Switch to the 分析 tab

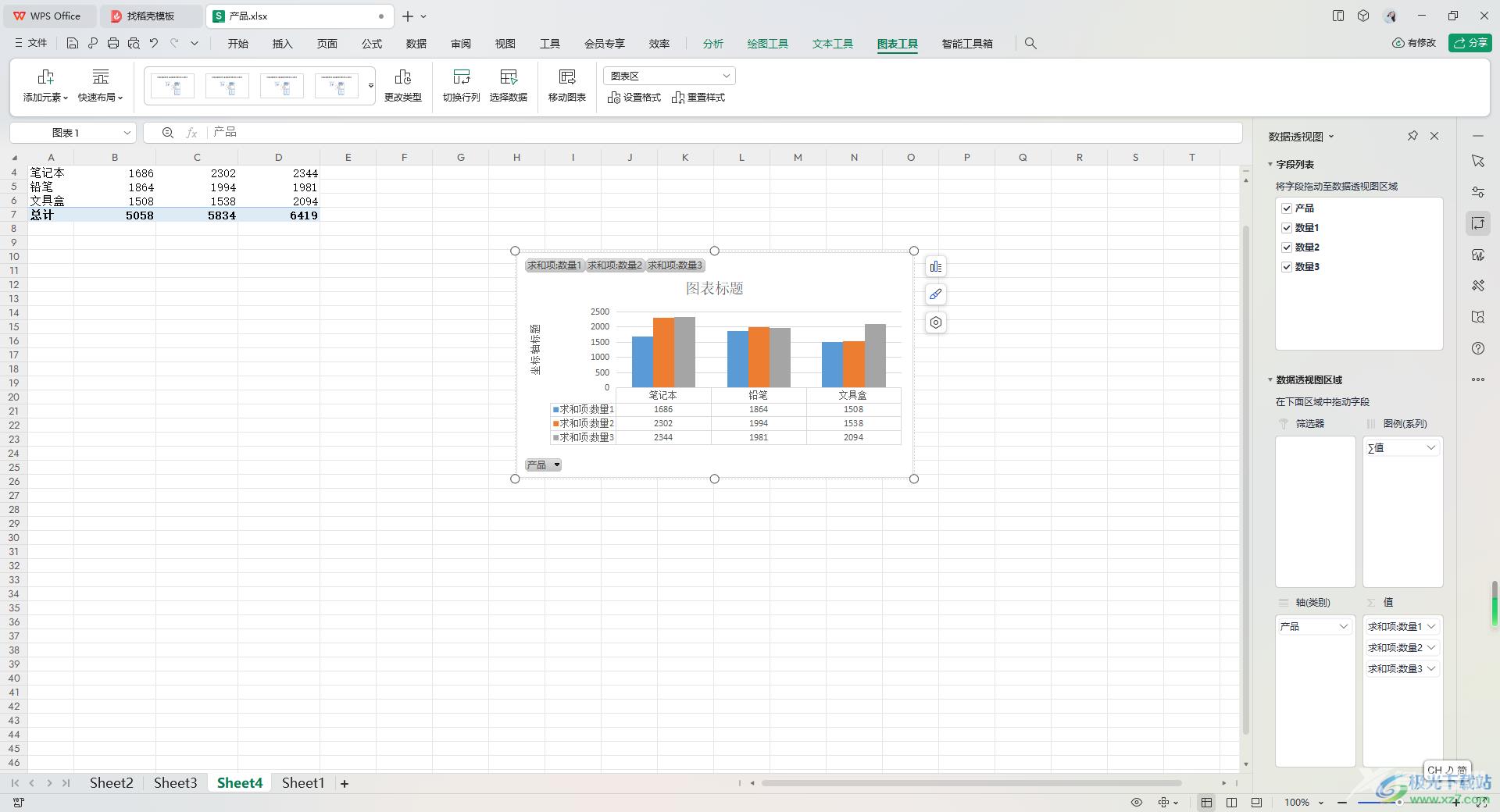(x=713, y=44)
